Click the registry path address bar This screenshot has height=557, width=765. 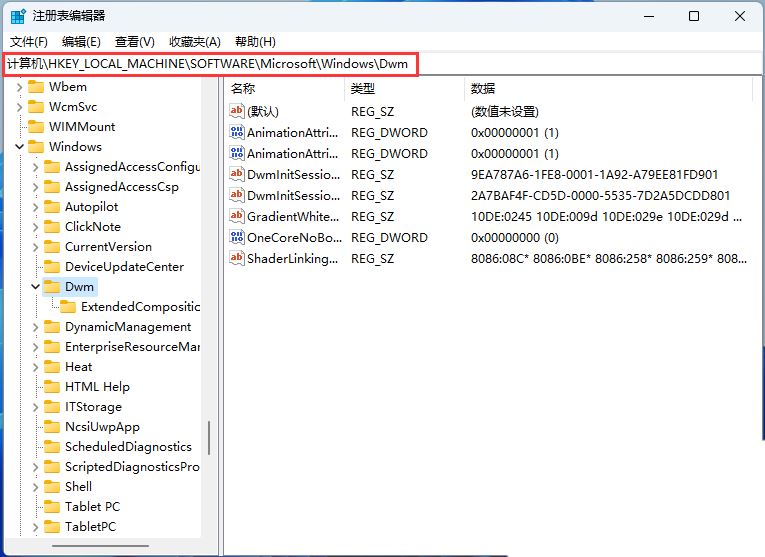pyautogui.click(x=211, y=64)
